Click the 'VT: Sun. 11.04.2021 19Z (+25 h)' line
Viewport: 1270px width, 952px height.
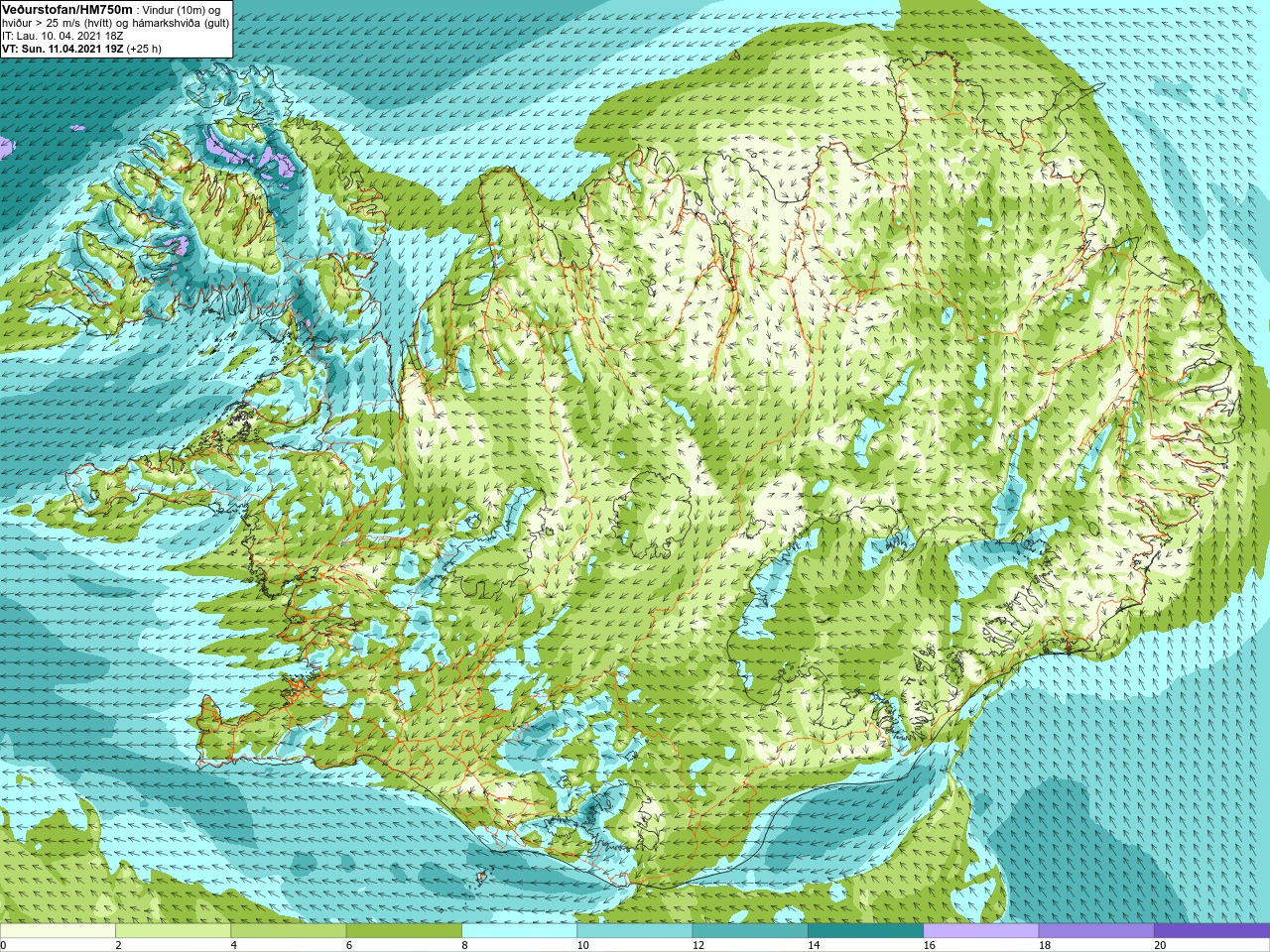point(81,48)
